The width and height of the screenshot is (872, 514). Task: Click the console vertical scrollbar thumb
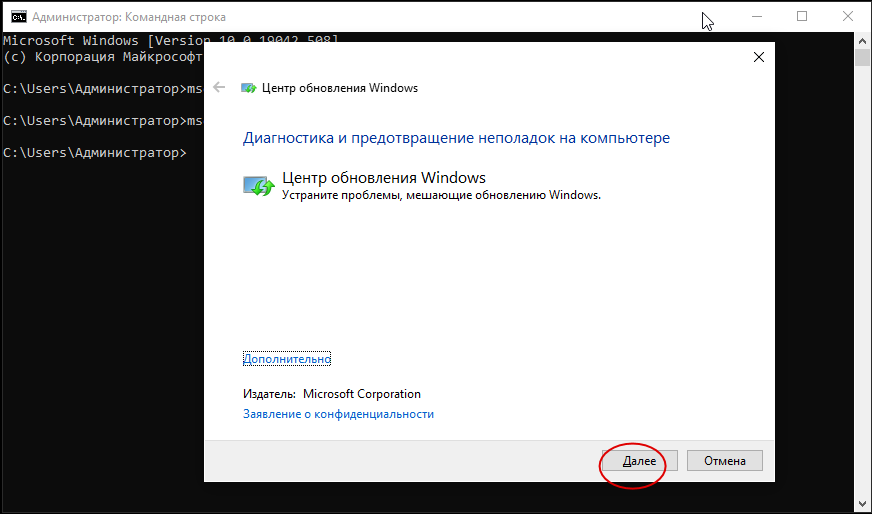click(x=862, y=57)
